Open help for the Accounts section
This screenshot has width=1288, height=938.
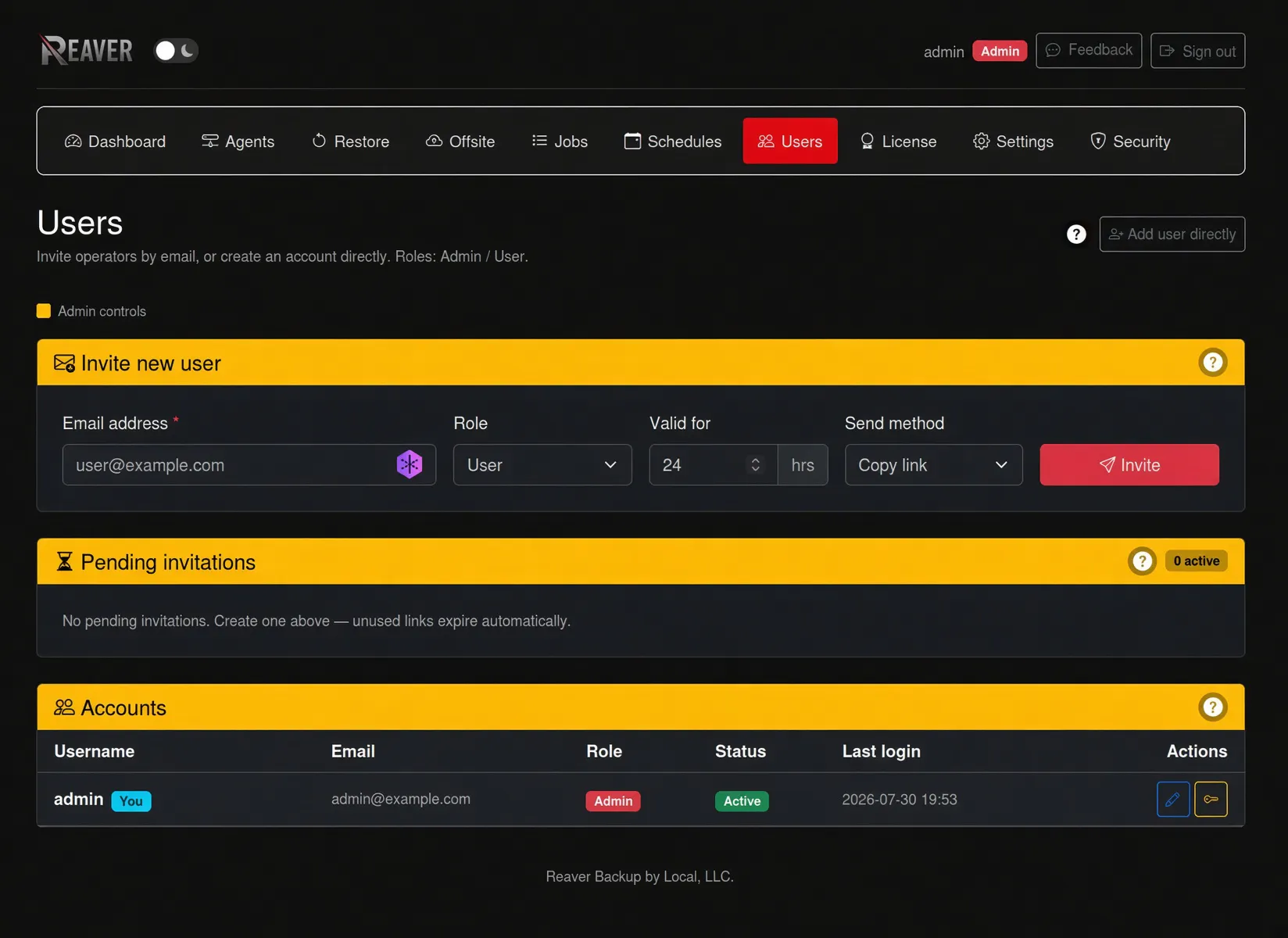click(x=1213, y=707)
